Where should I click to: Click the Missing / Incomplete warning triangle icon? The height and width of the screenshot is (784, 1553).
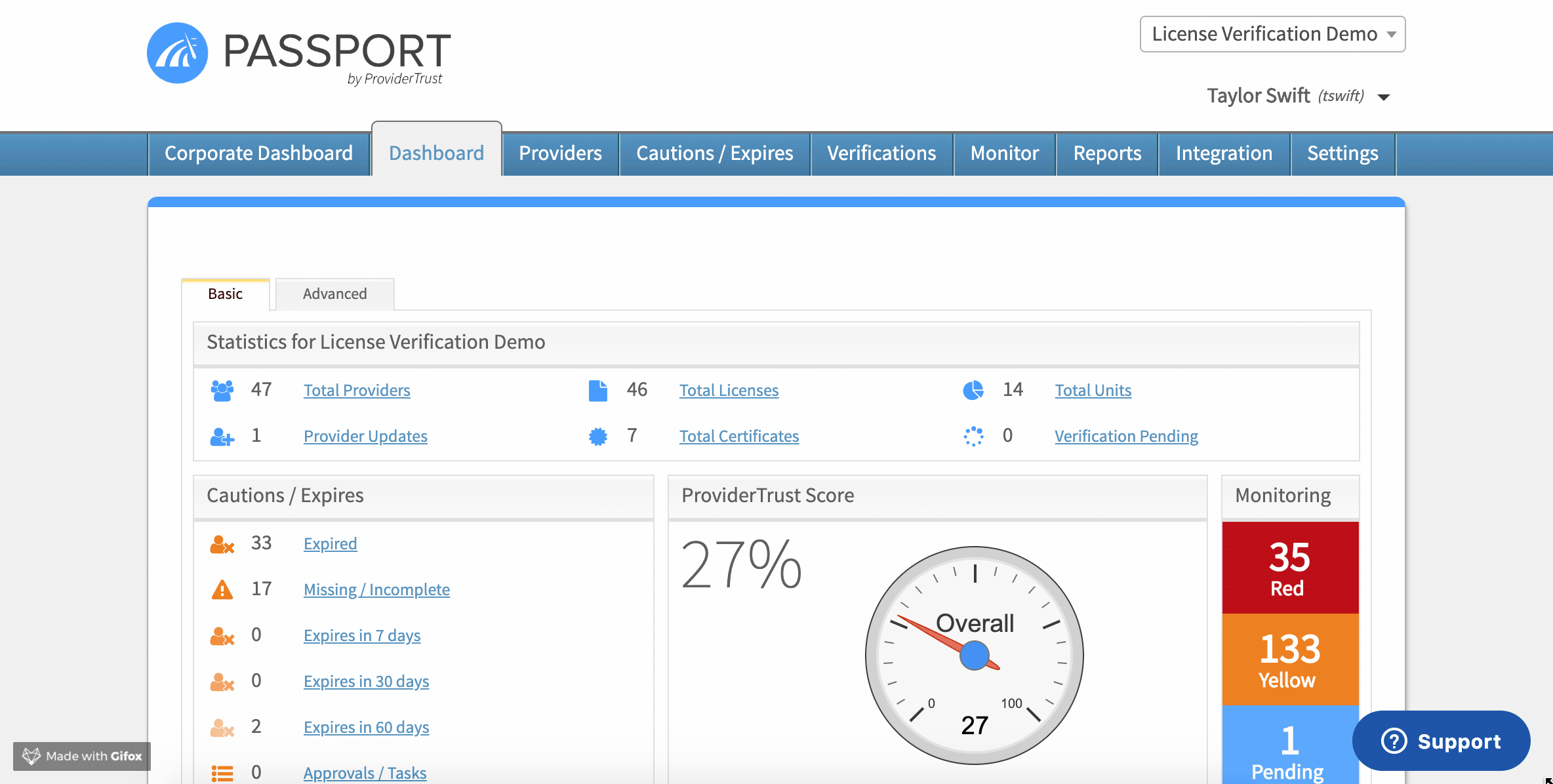tap(222, 589)
